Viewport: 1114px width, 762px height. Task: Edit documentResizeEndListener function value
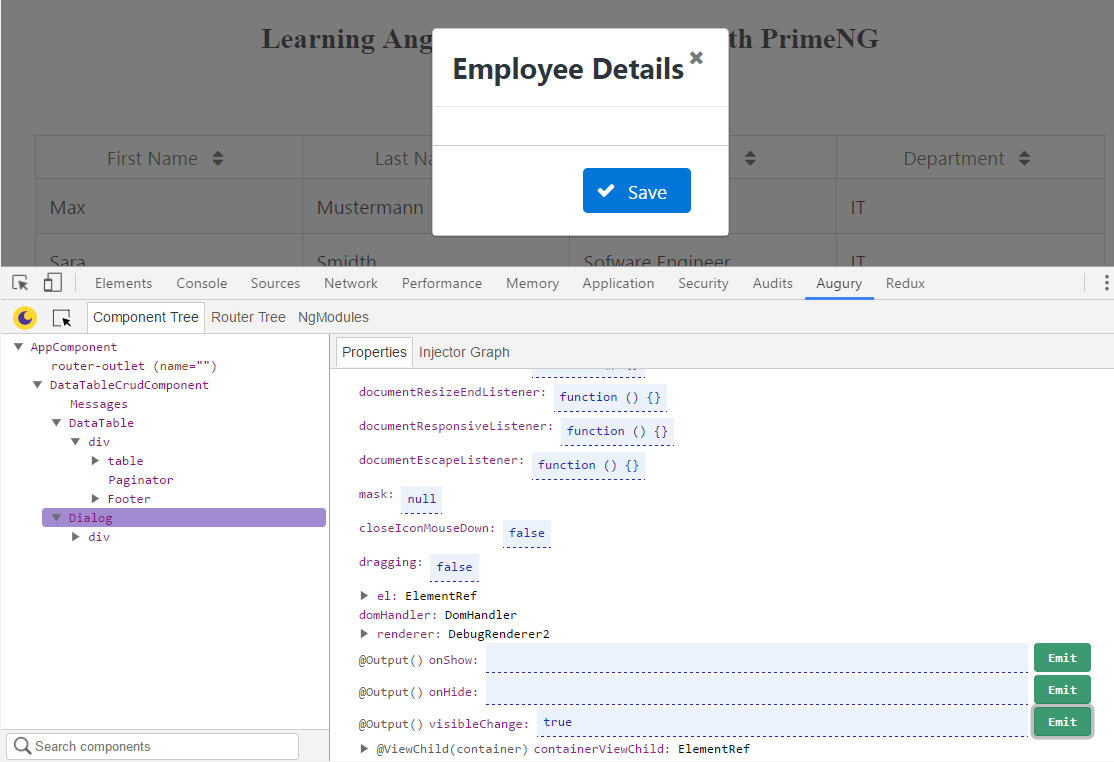[610, 397]
